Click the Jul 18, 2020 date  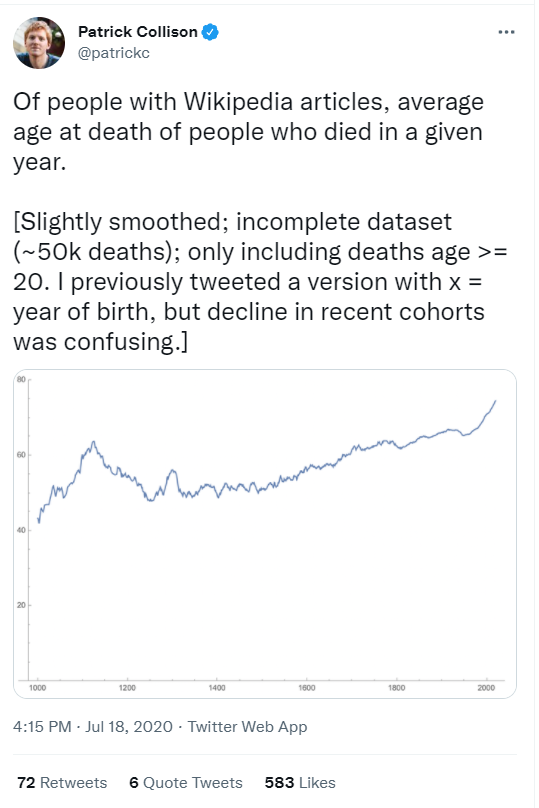point(129,727)
